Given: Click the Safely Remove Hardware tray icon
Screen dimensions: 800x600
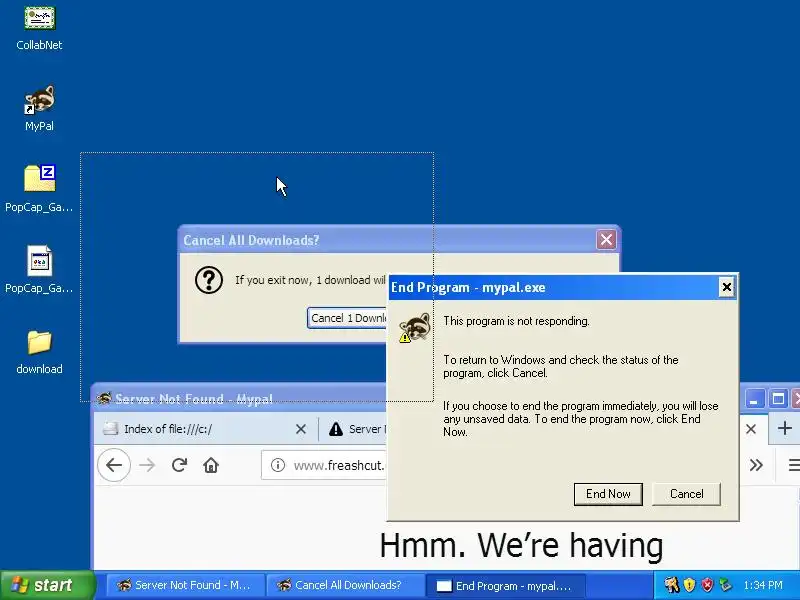Looking at the screenshot, I should pos(725,585).
